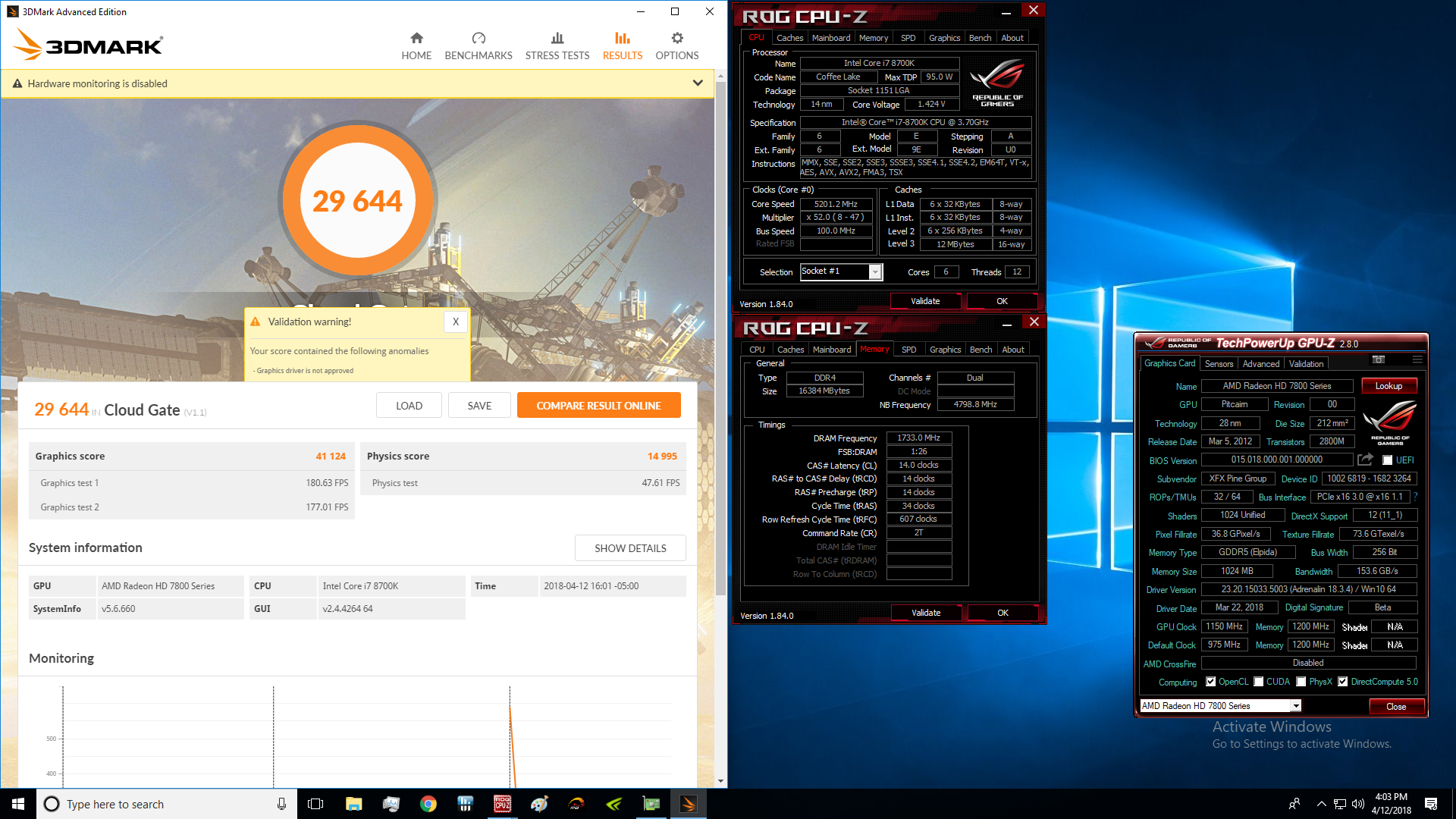Launch Google Chrome from the taskbar

click(428, 804)
